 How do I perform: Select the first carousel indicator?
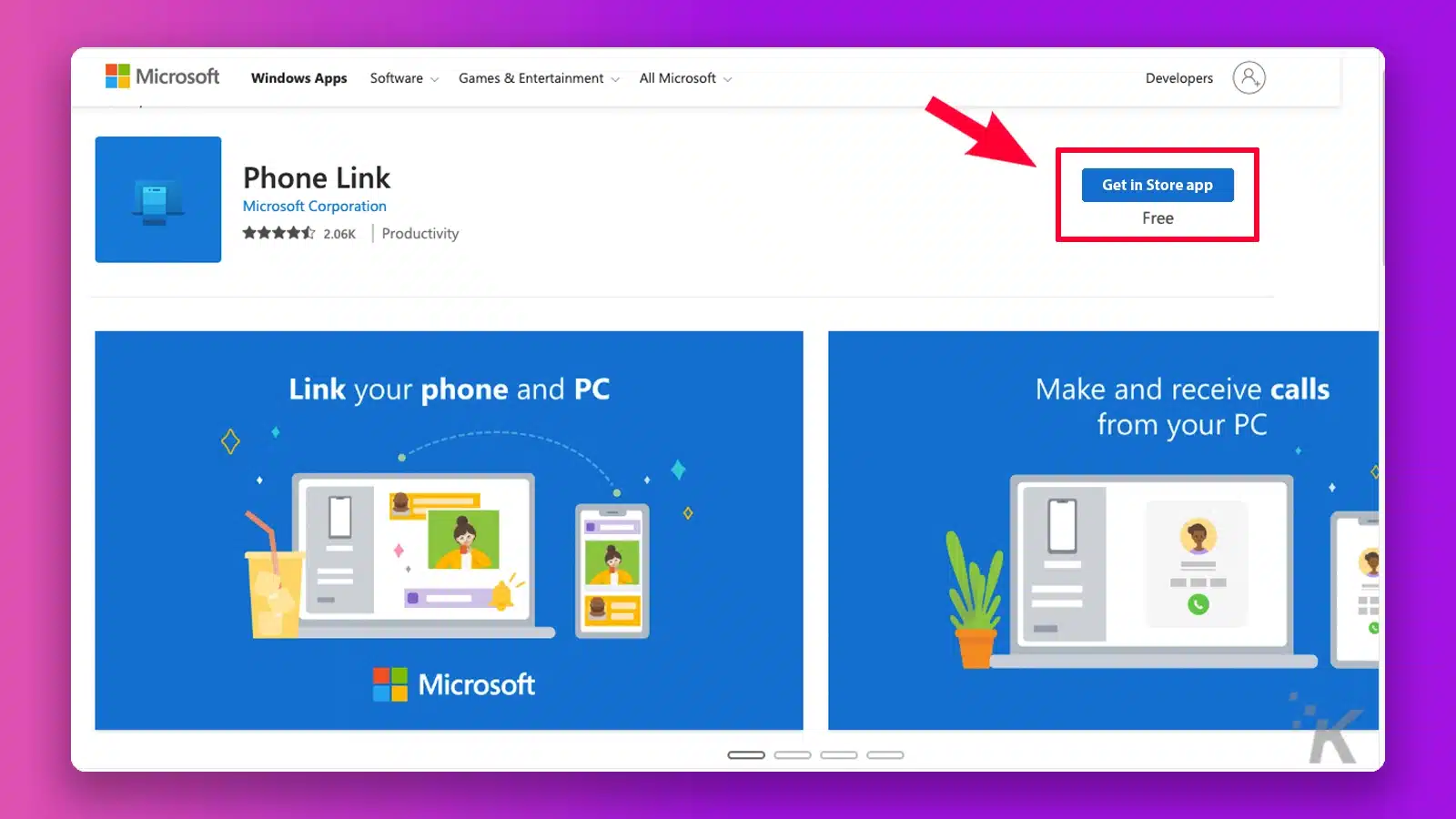pos(746,755)
